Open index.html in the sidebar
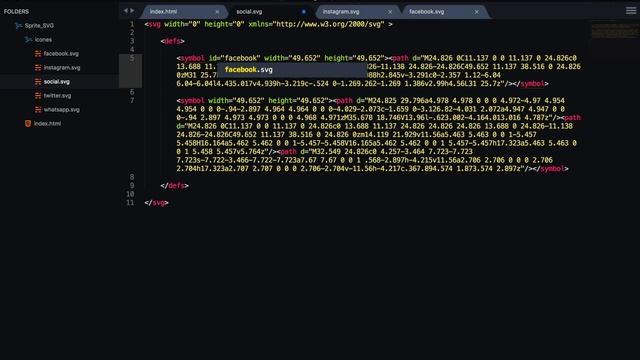This screenshot has width=640, height=360. pos(47,124)
